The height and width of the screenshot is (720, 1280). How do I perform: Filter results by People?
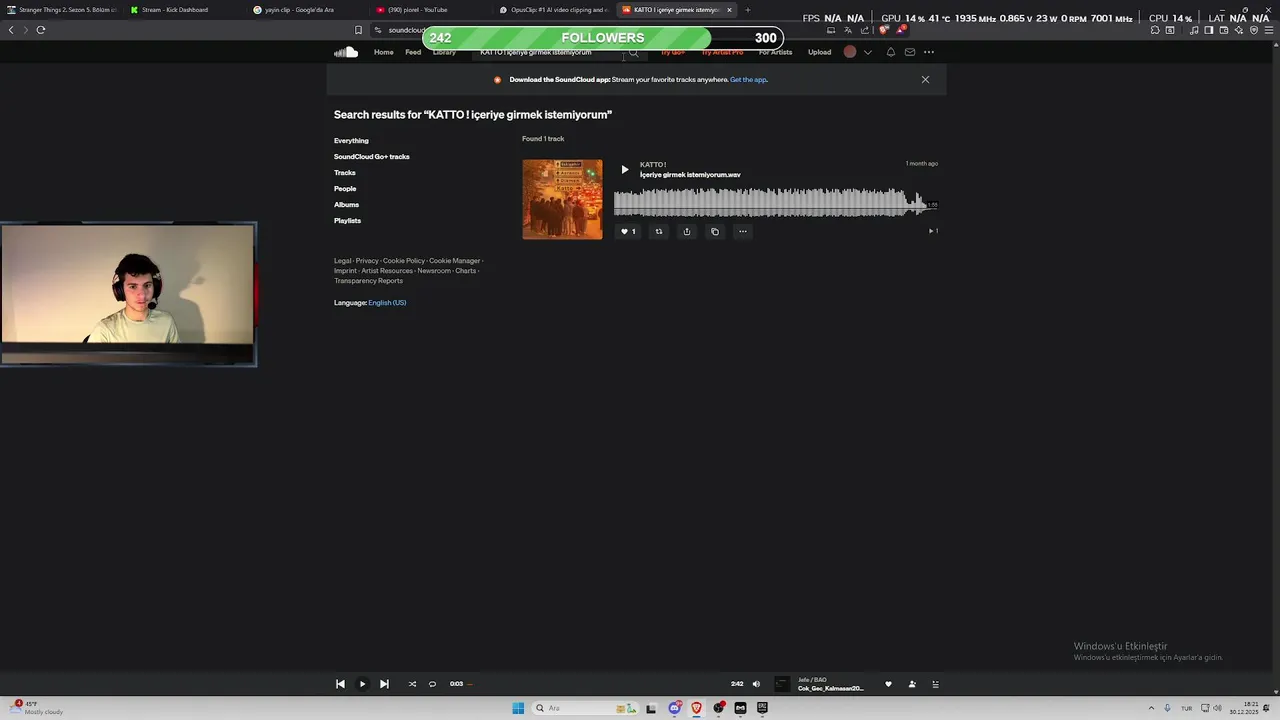tap(345, 189)
